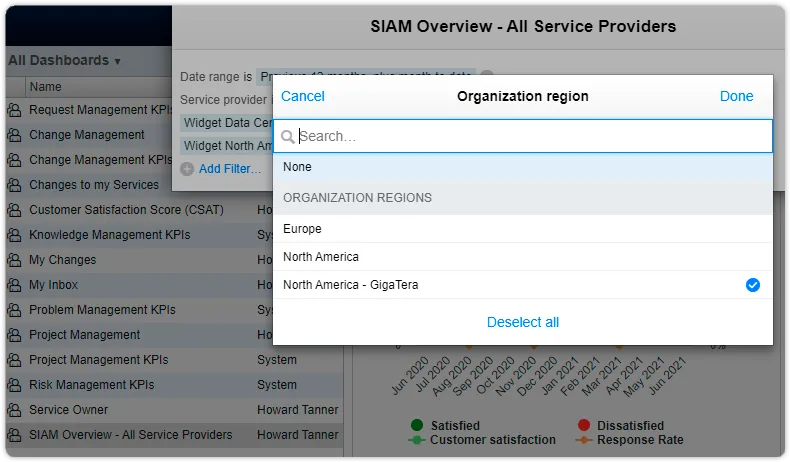Open the Project Management dashboard

pyautogui.click(x=85, y=335)
